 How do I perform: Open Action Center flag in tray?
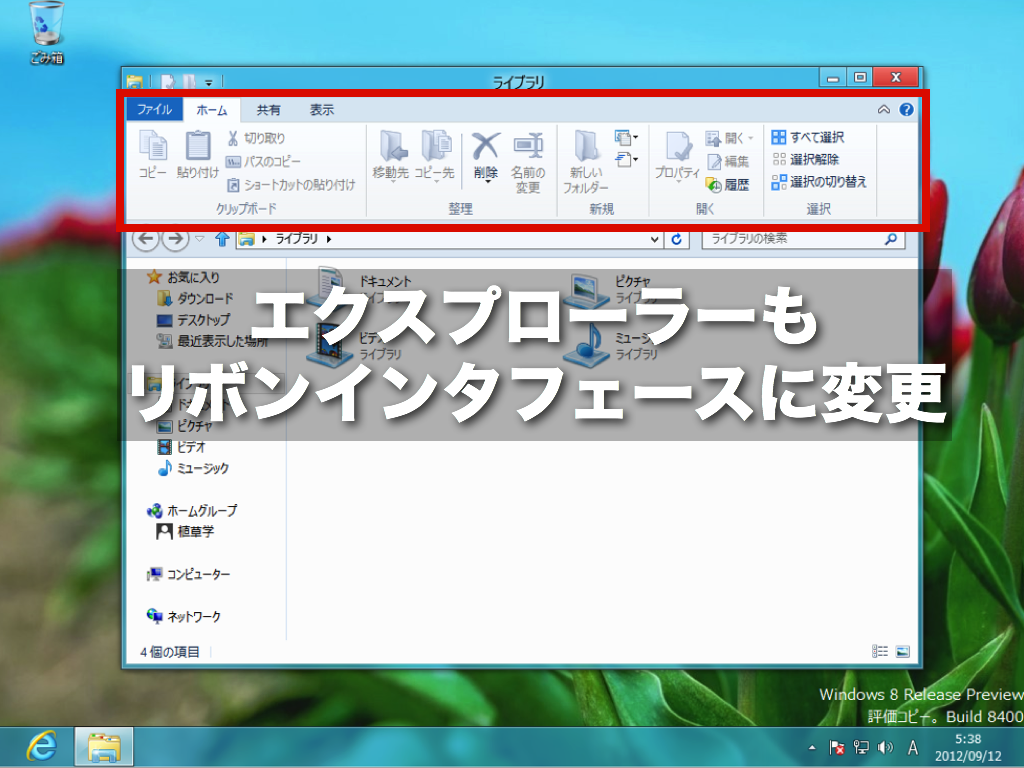(836, 747)
